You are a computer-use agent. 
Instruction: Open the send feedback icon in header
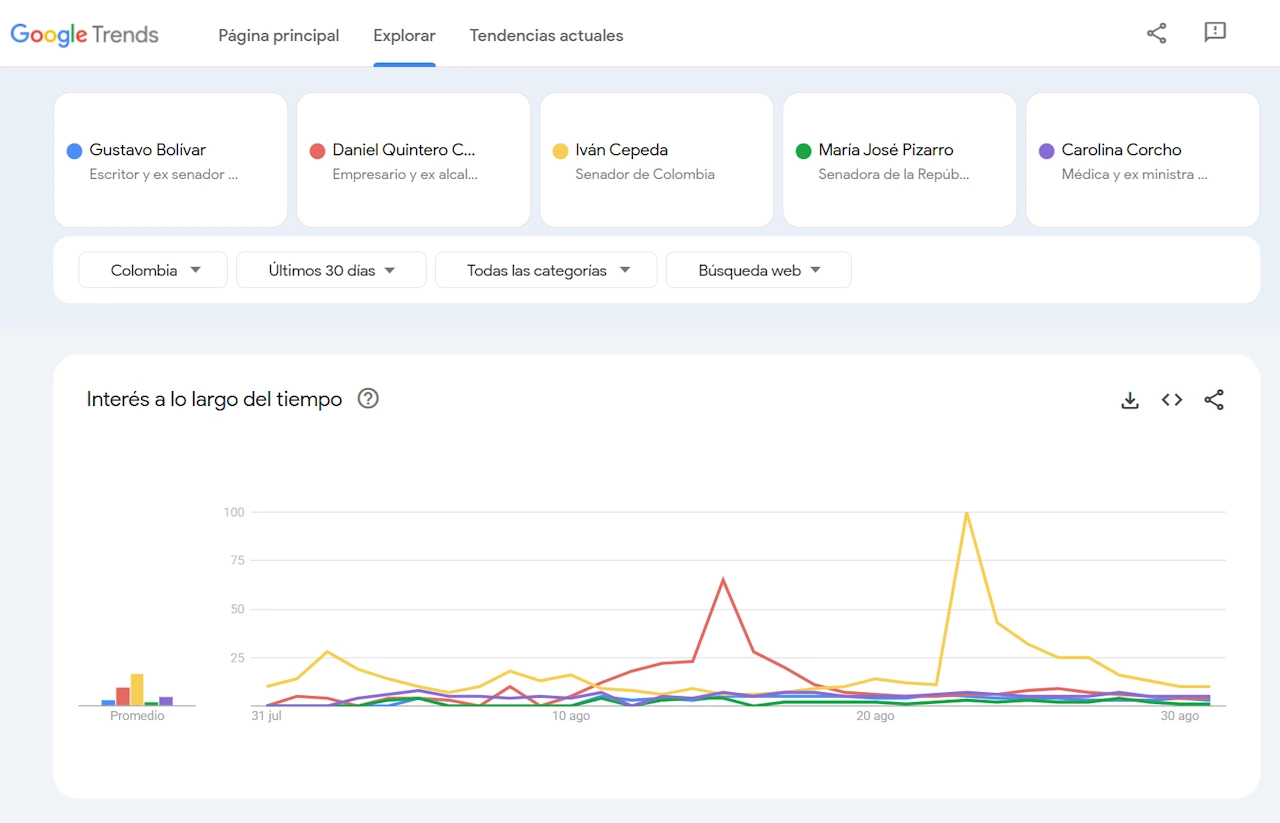1214,33
